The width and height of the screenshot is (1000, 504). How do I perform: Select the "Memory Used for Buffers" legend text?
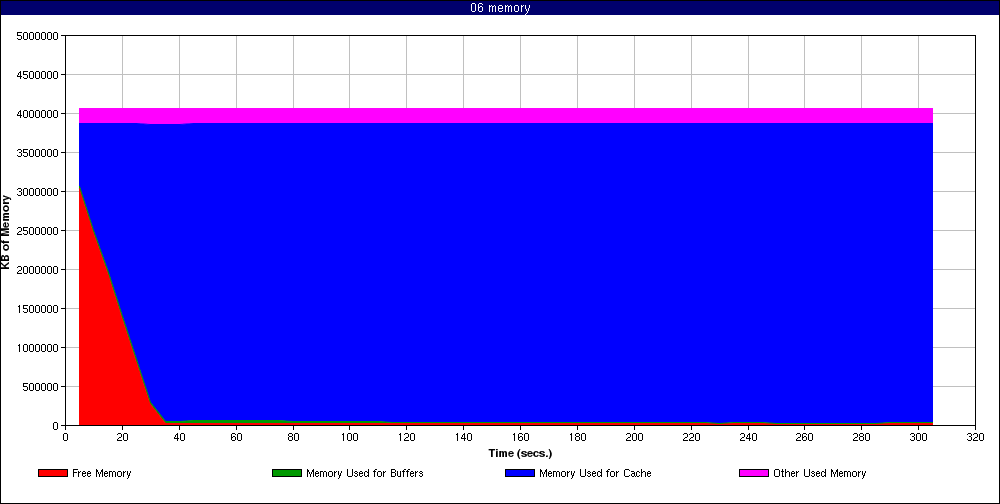(x=364, y=473)
